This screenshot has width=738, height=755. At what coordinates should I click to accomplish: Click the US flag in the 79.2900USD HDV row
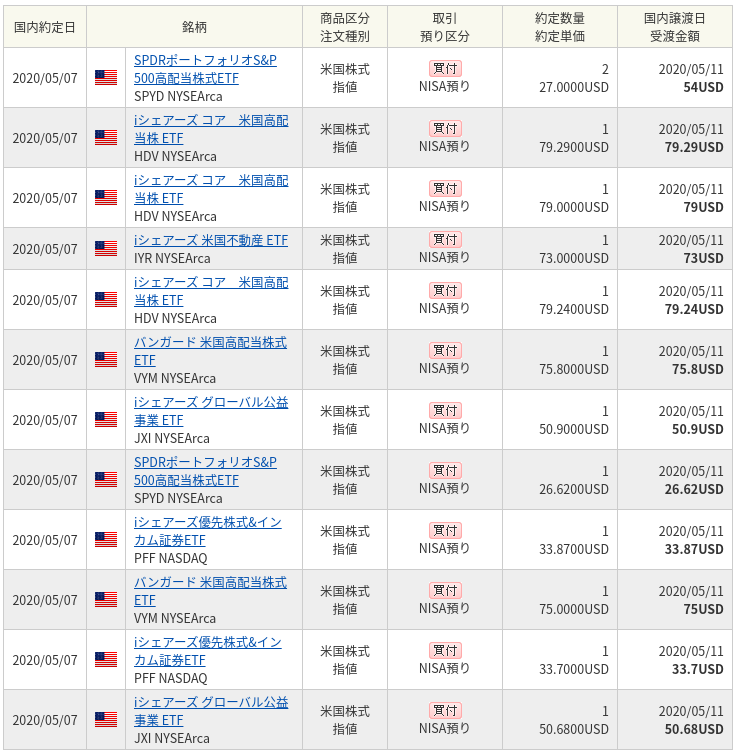click(106, 138)
